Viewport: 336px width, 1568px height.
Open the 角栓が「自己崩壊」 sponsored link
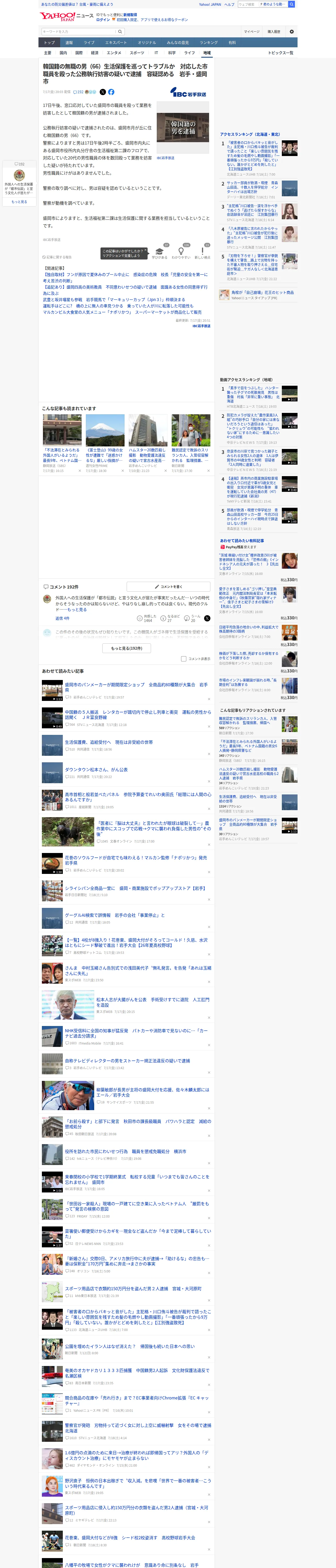[262, 292]
